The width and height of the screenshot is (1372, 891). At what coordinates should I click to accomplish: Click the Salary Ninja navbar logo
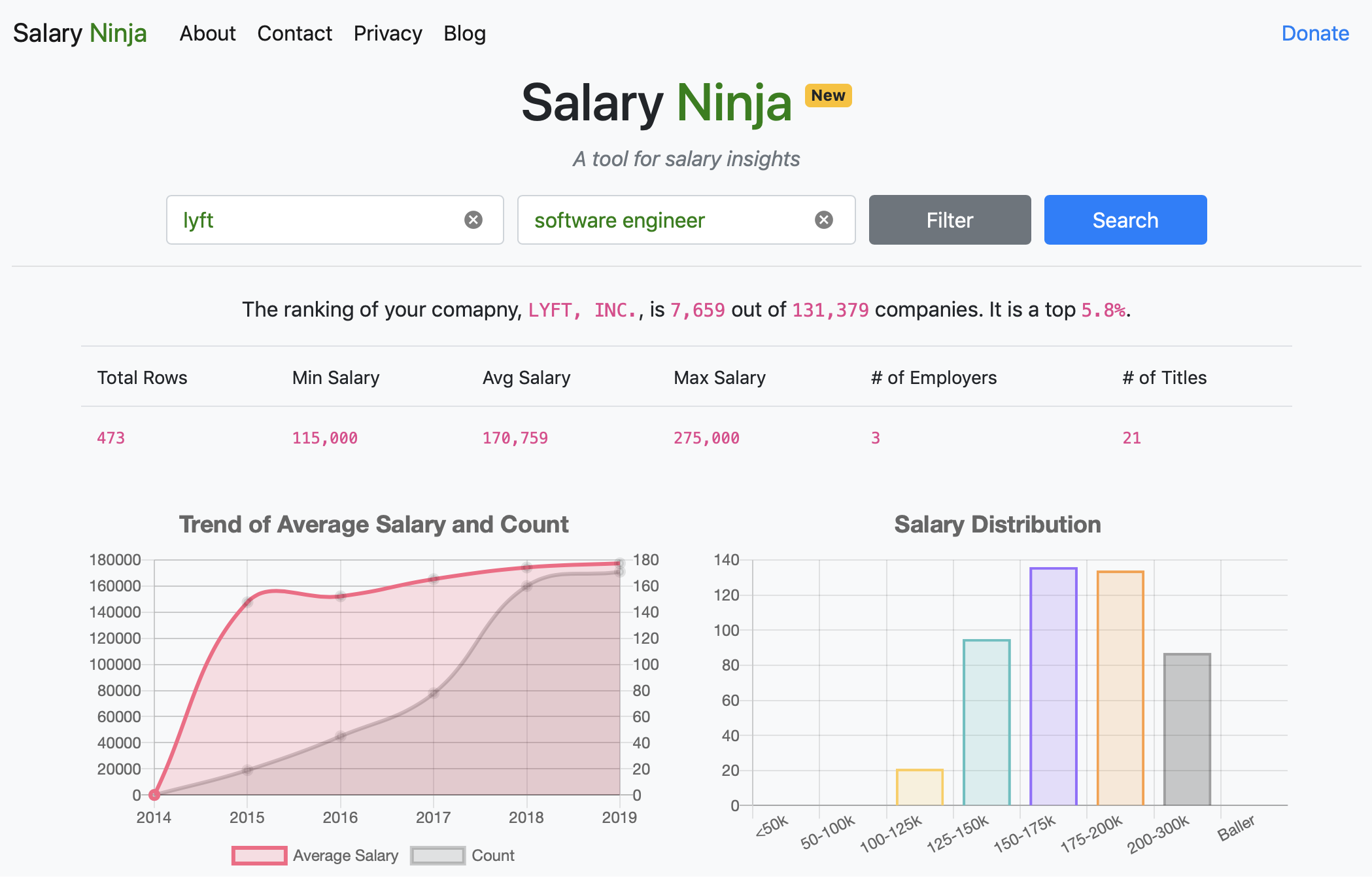point(80,33)
